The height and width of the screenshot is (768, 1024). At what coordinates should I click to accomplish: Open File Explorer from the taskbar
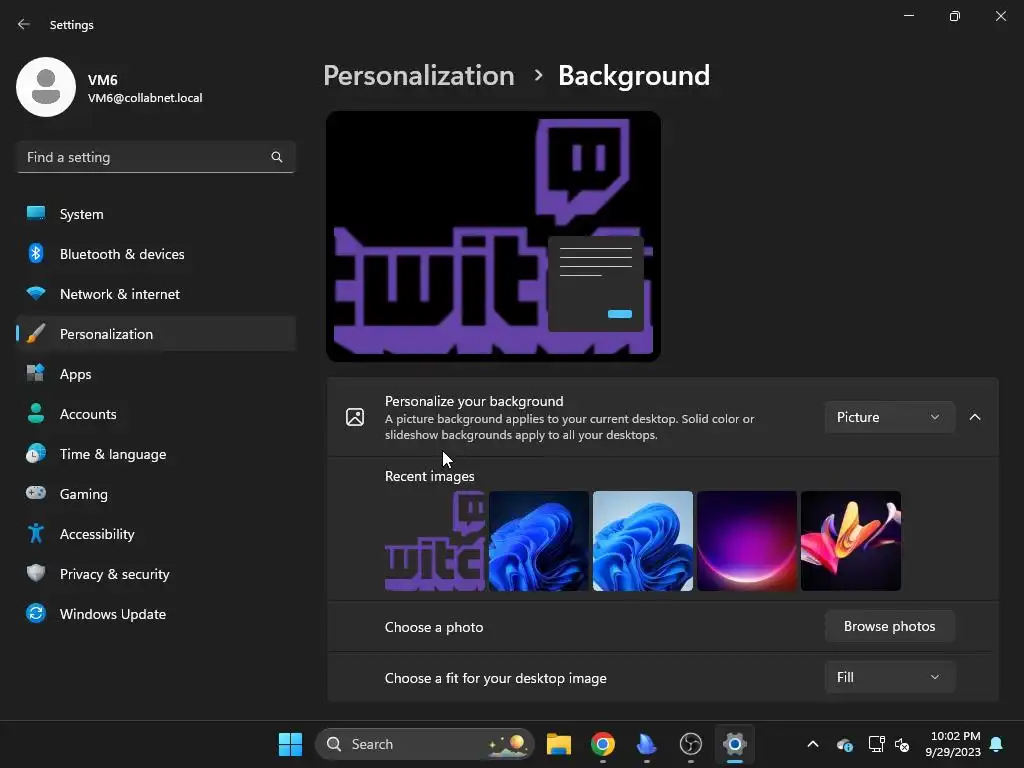point(559,744)
